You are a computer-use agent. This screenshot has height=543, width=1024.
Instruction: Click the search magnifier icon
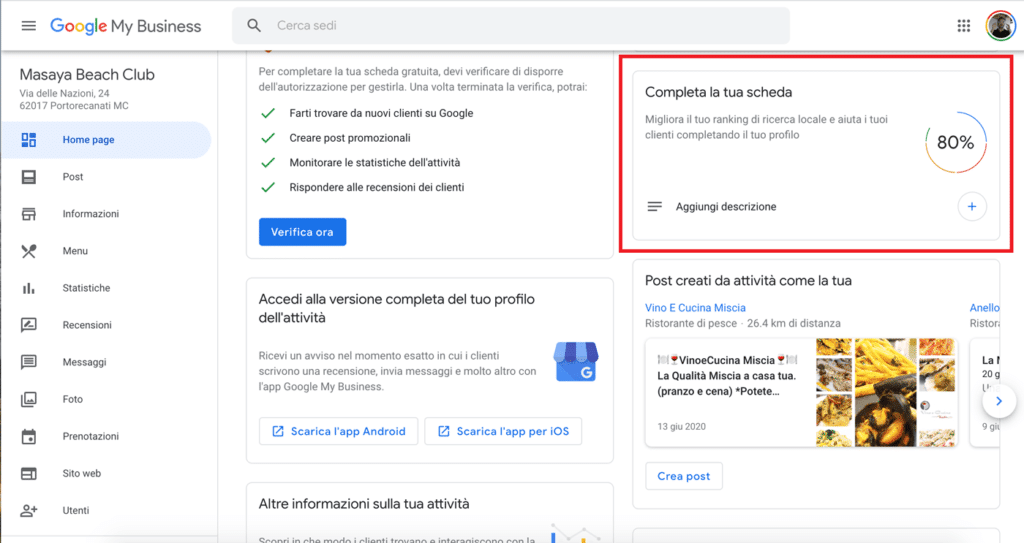coord(254,25)
